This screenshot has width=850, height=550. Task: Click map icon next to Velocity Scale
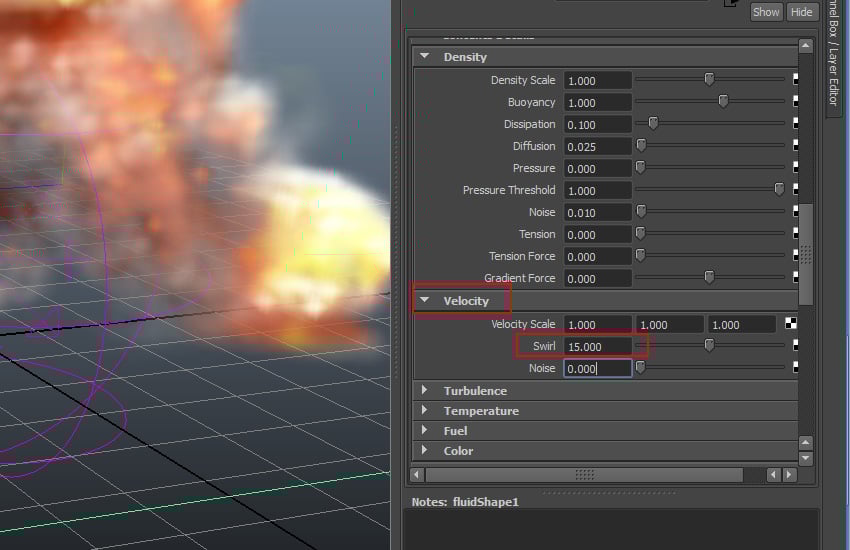791,323
